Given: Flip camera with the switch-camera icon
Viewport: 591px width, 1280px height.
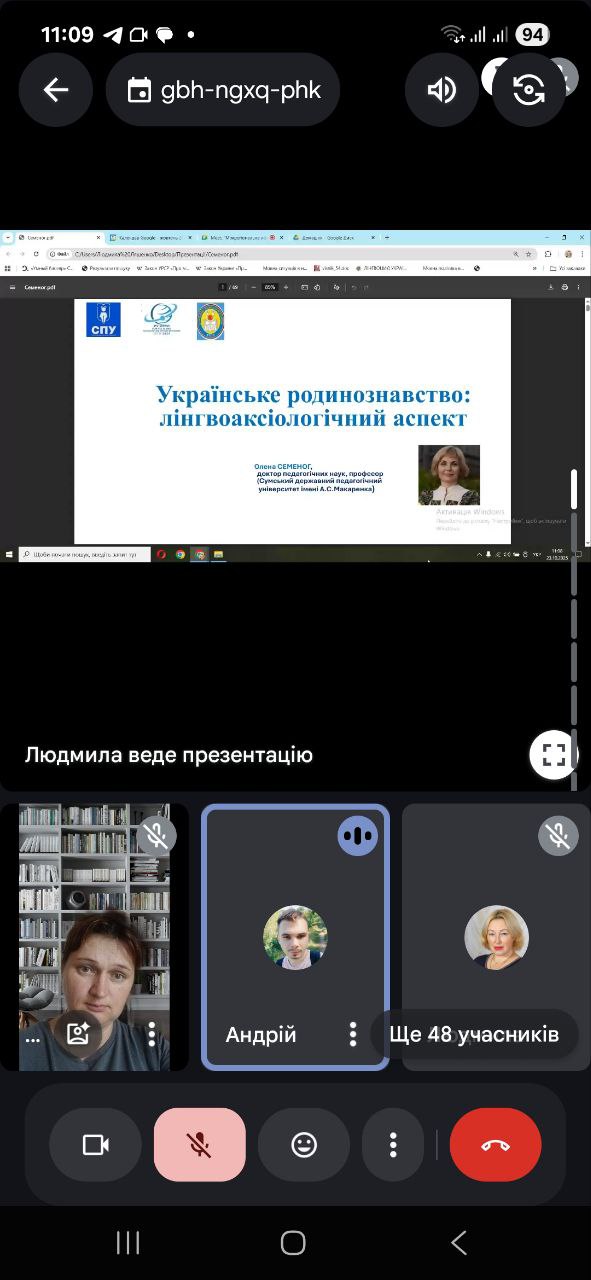Looking at the screenshot, I should (528, 90).
